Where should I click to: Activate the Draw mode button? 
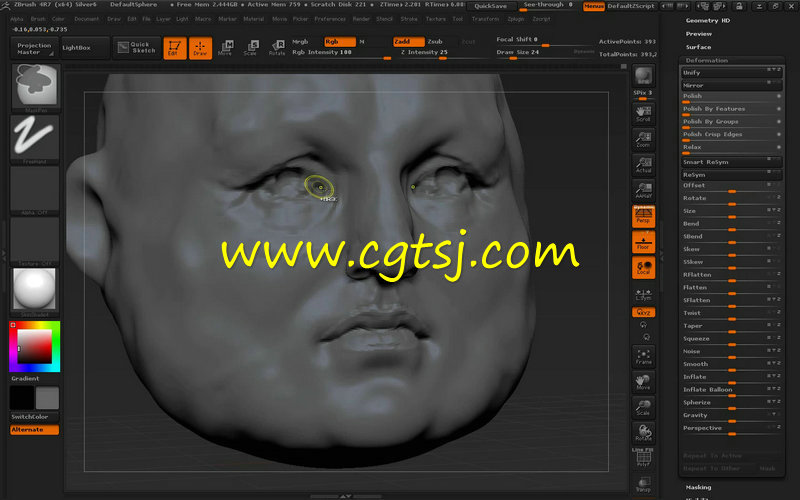[x=200, y=48]
